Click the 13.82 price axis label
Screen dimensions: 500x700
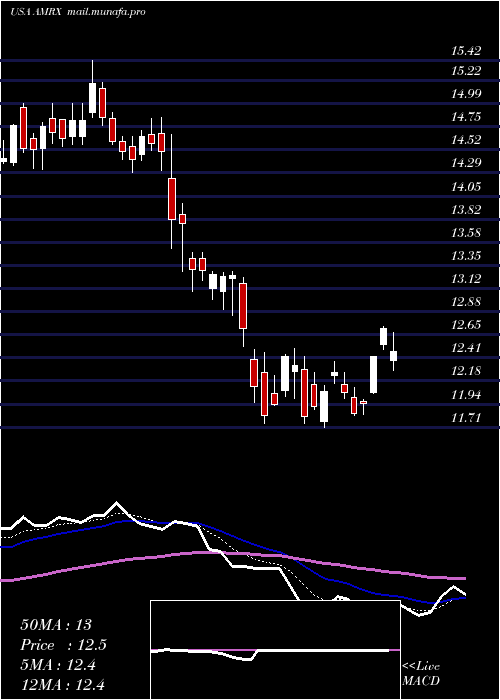coord(466,209)
